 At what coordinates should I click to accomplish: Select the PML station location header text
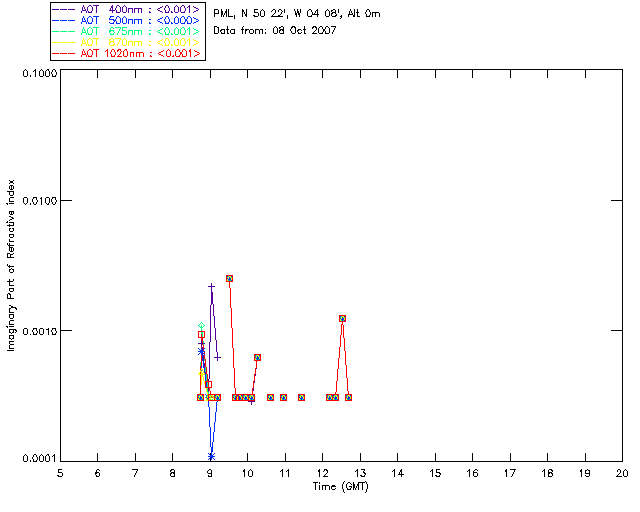297,14
